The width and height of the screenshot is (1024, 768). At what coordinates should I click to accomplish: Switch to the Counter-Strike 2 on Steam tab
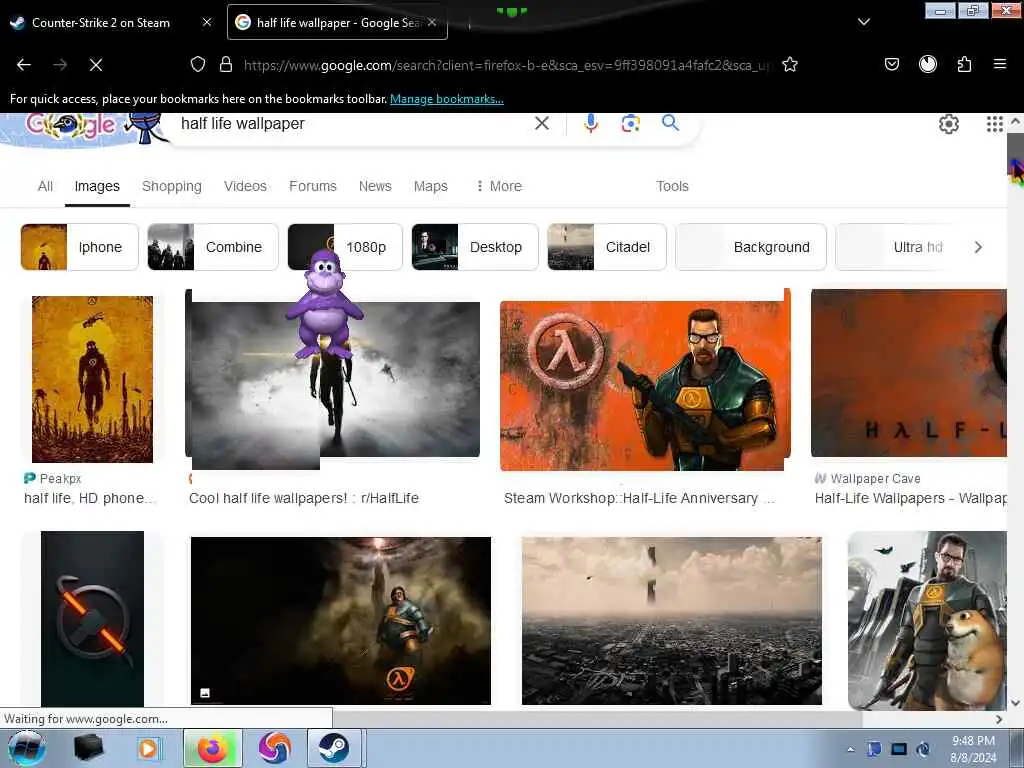tap(101, 22)
